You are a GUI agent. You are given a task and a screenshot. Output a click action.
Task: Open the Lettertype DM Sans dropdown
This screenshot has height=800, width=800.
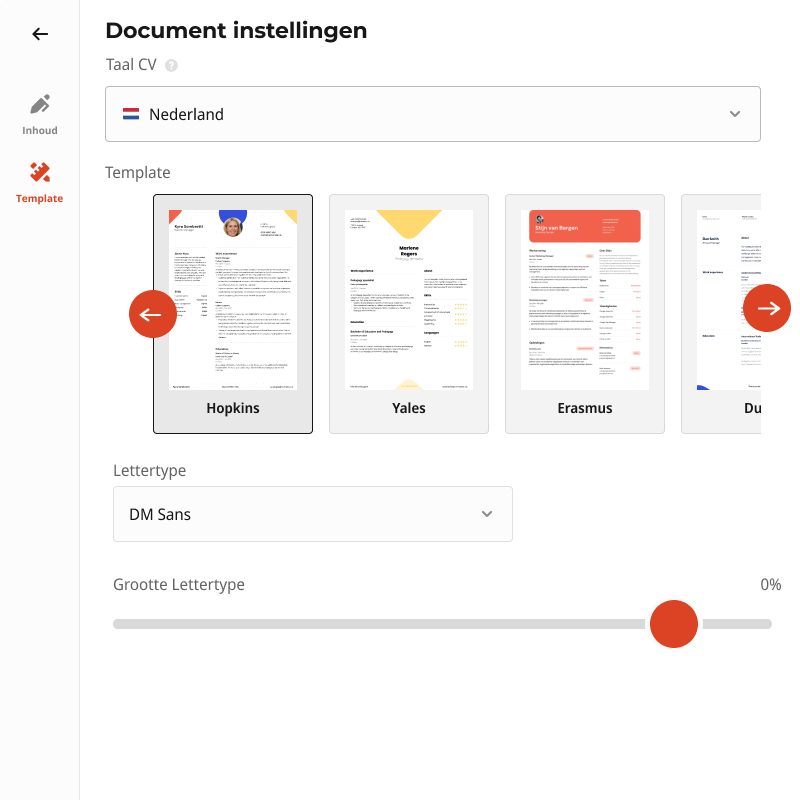click(x=312, y=514)
